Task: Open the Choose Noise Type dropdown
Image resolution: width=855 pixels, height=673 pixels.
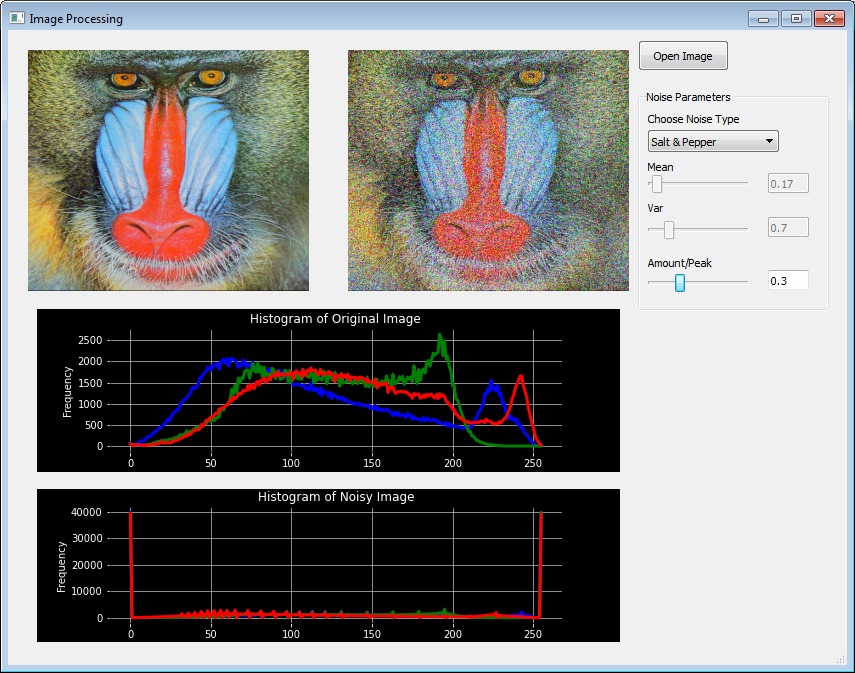Action: click(x=712, y=141)
